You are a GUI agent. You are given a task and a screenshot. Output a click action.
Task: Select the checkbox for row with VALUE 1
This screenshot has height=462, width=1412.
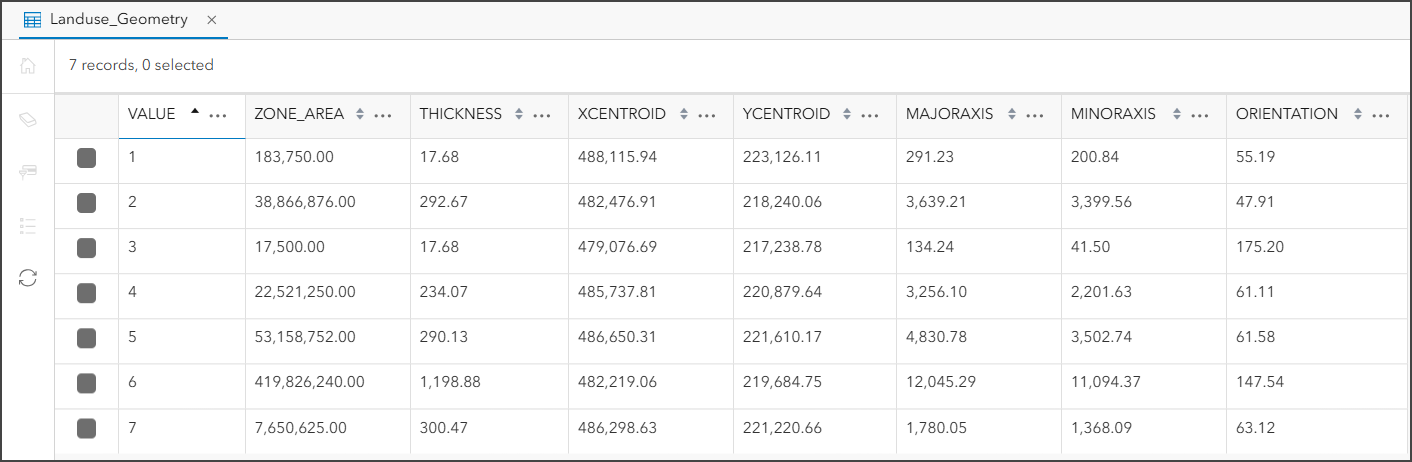point(87,158)
